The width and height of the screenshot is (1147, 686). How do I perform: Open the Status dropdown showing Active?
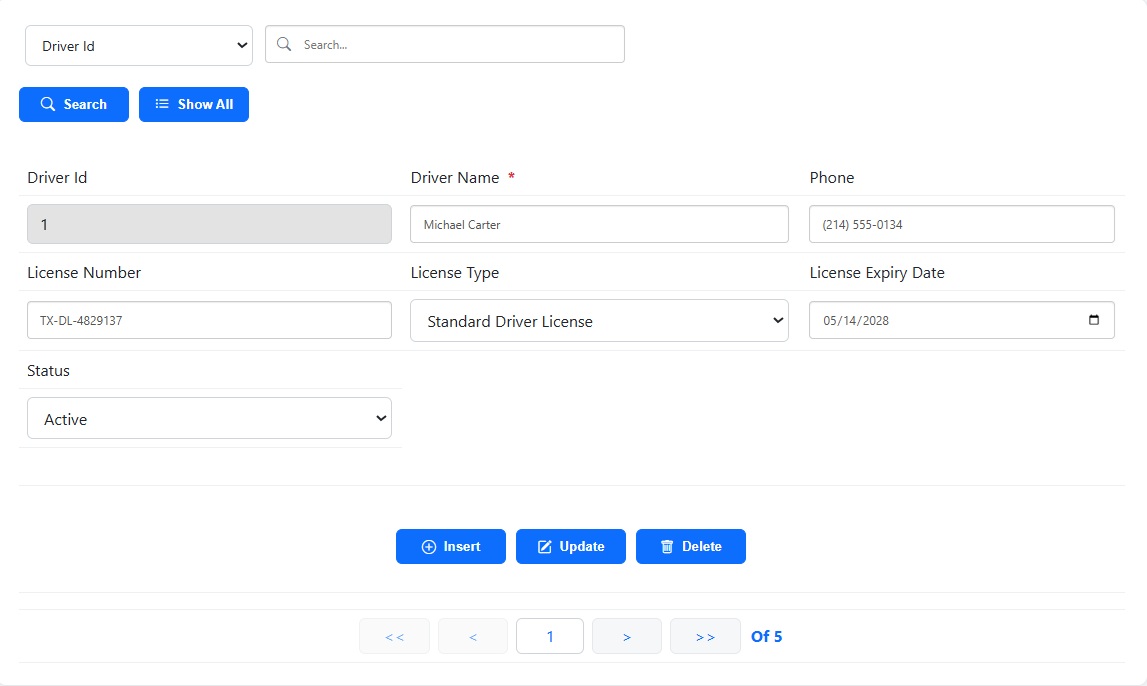209,418
